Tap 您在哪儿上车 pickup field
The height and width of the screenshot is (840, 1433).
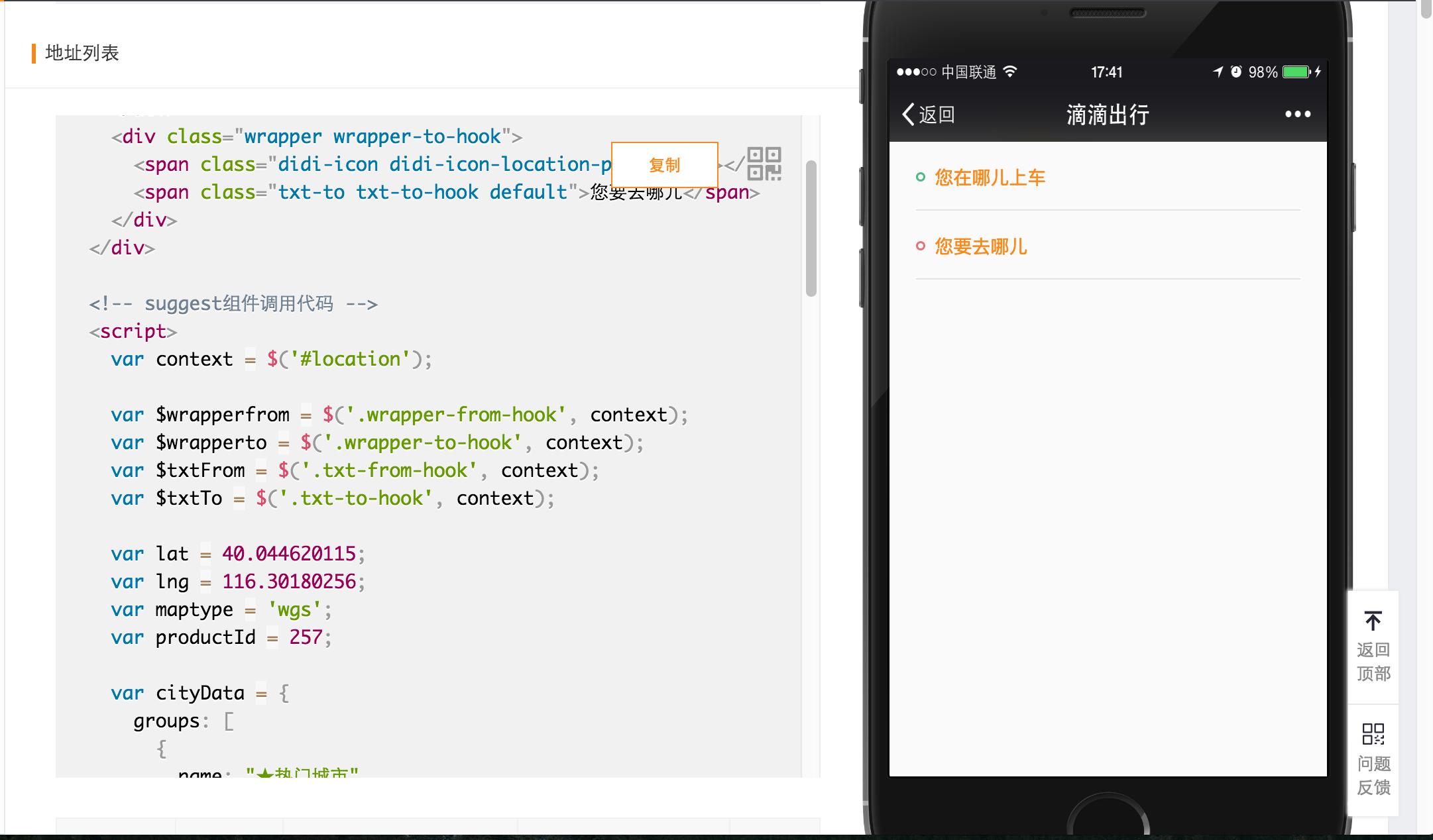[1108, 178]
